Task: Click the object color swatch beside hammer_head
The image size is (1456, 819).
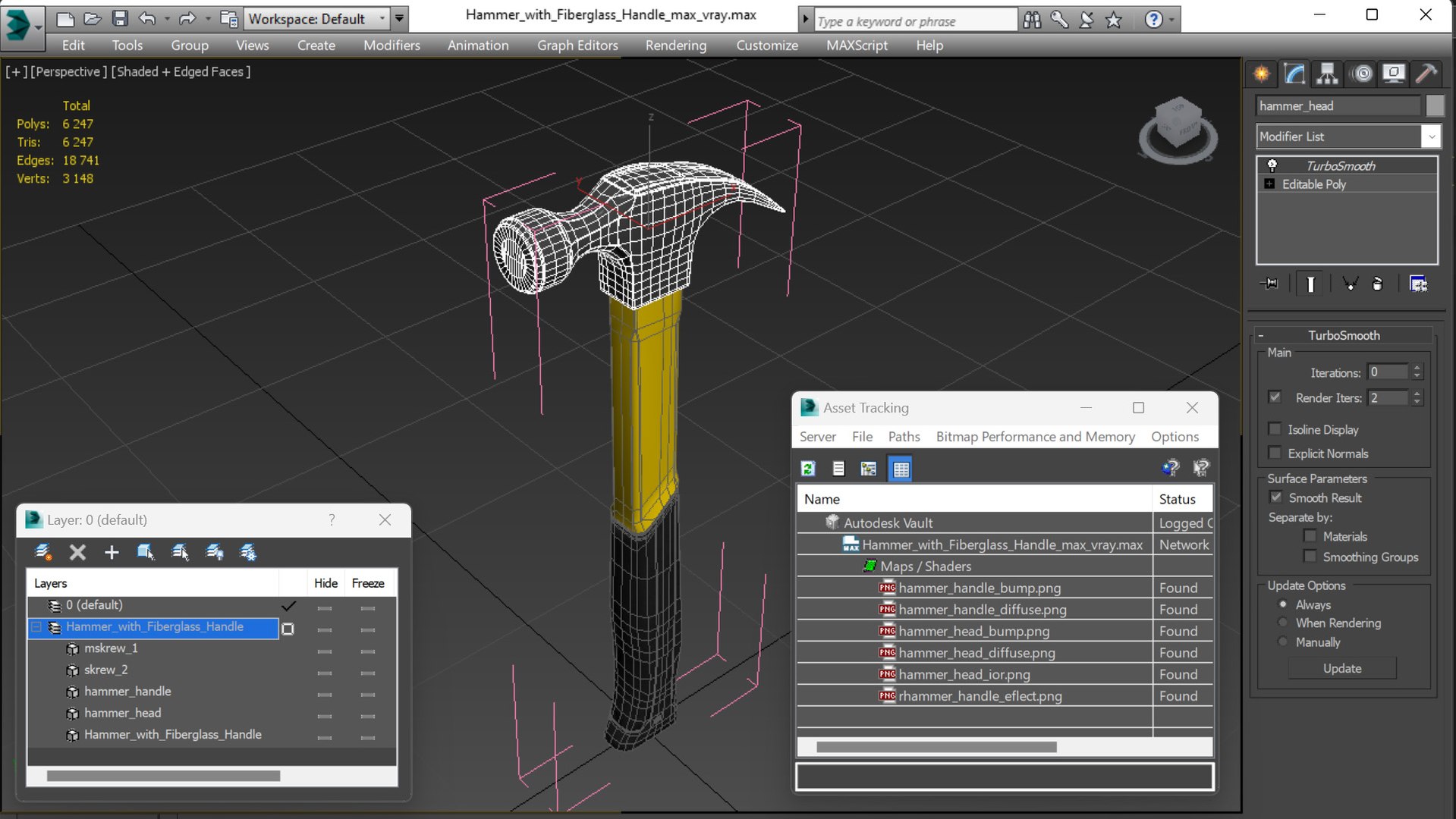Action: tap(1434, 105)
